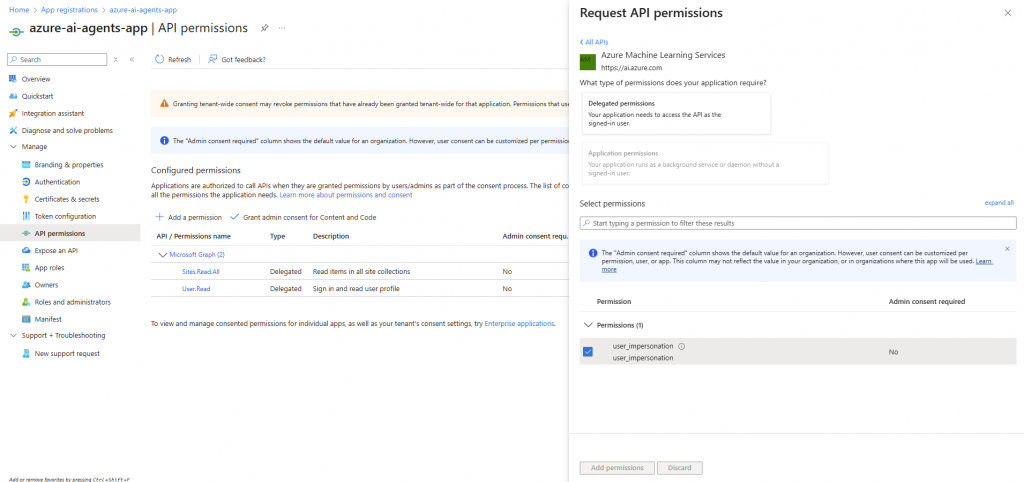Click the Refresh icon in the toolbar
The height and width of the screenshot is (482, 1024).
point(160,59)
